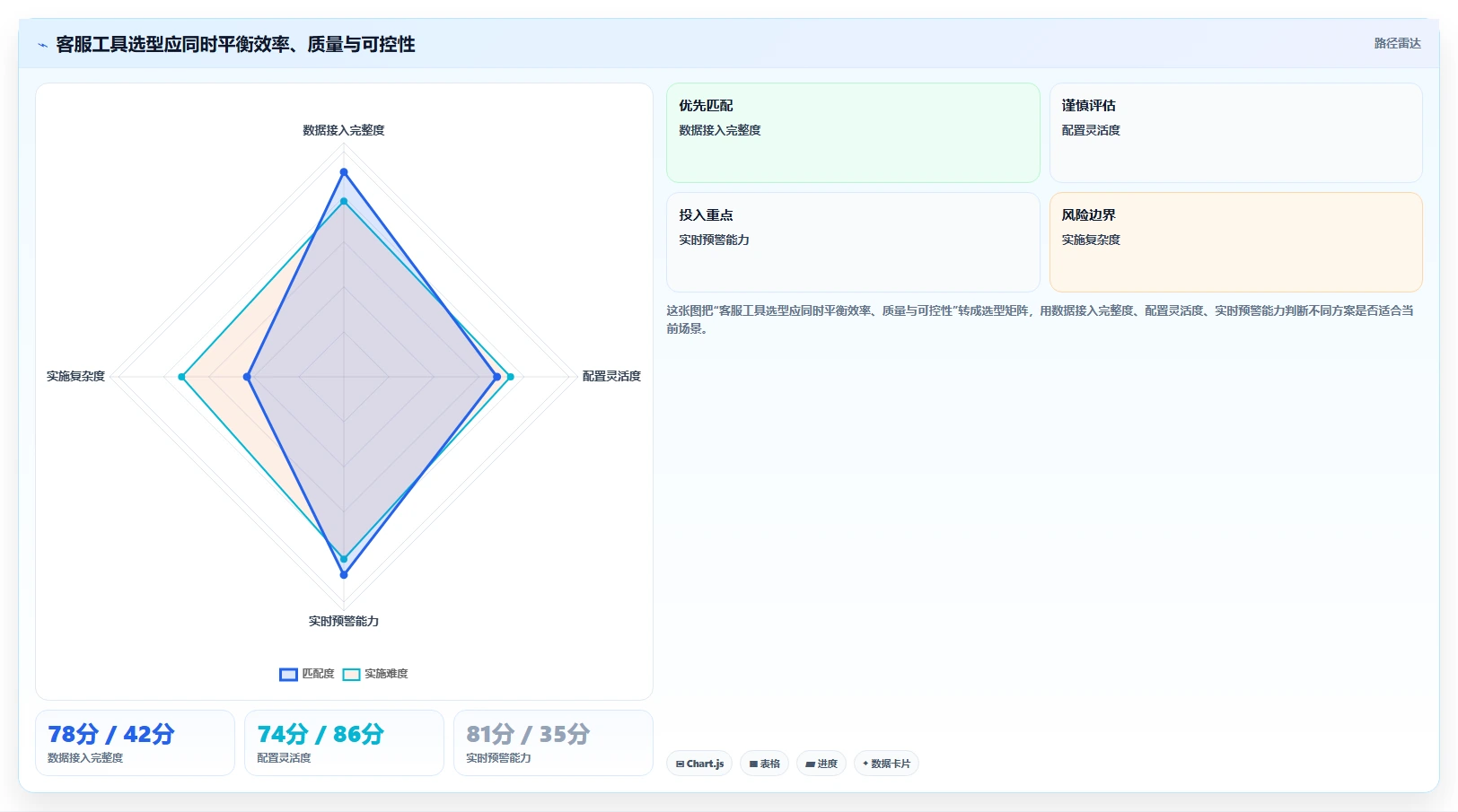Click the 实施复杂度 radar axis label
This screenshot has height=812, width=1458.
pos(75,376)
